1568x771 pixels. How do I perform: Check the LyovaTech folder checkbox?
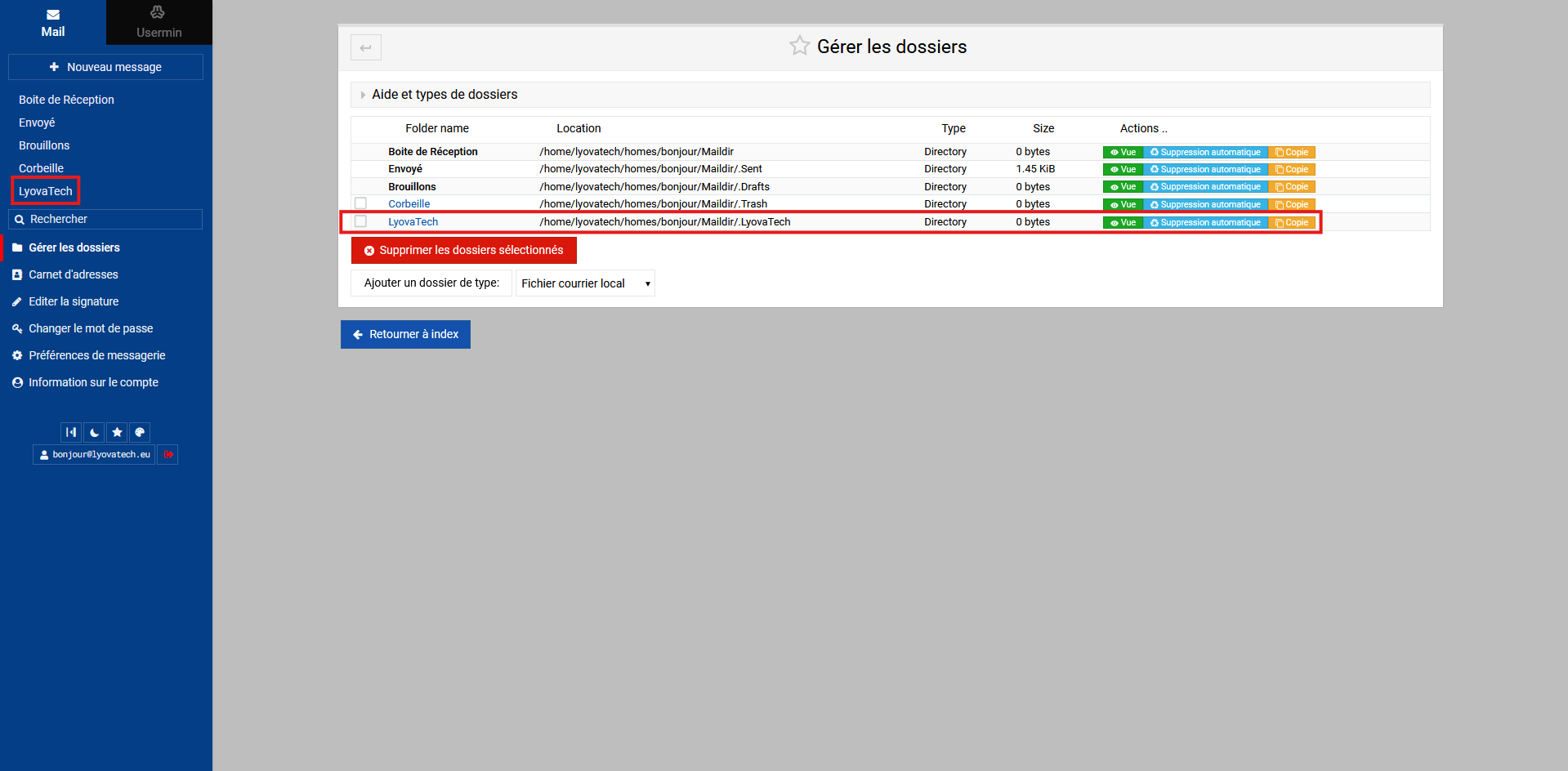click(x=360, y=221)
